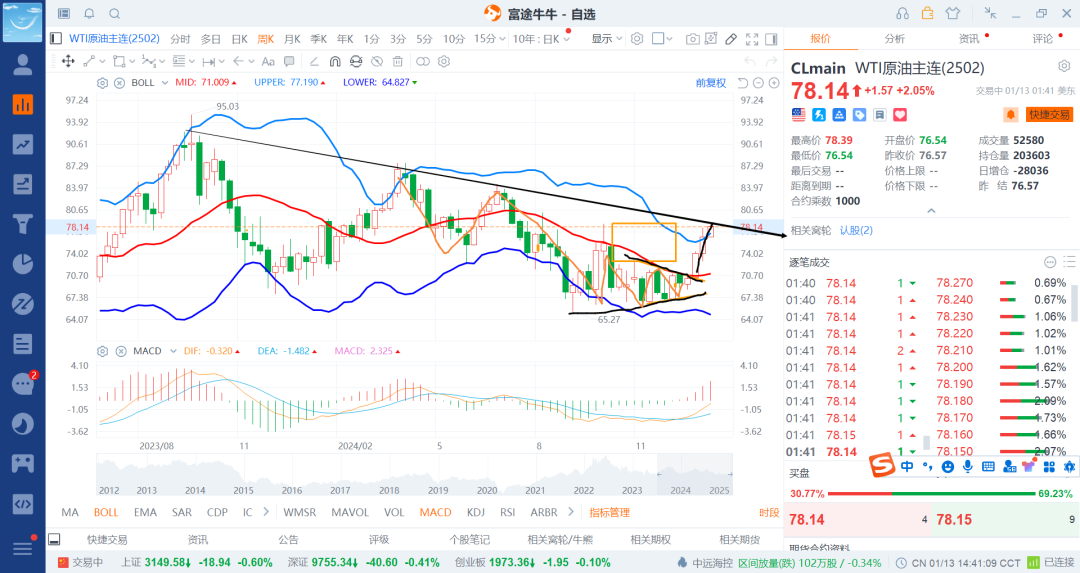Click the price alert bell icon

pyautogui.click(x=1010, y=115)
